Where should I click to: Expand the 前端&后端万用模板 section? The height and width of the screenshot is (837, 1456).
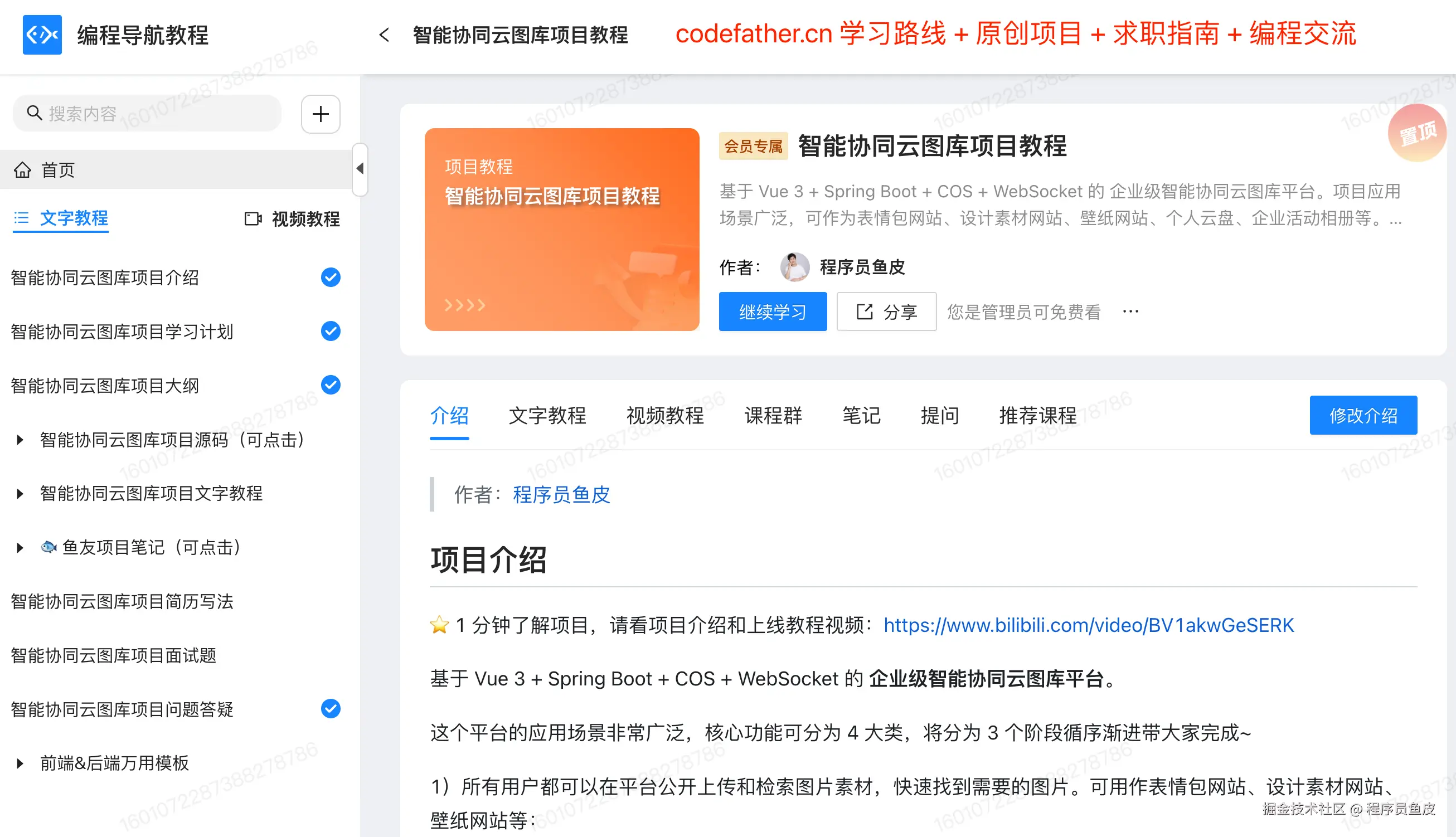(x=20, y=763)
